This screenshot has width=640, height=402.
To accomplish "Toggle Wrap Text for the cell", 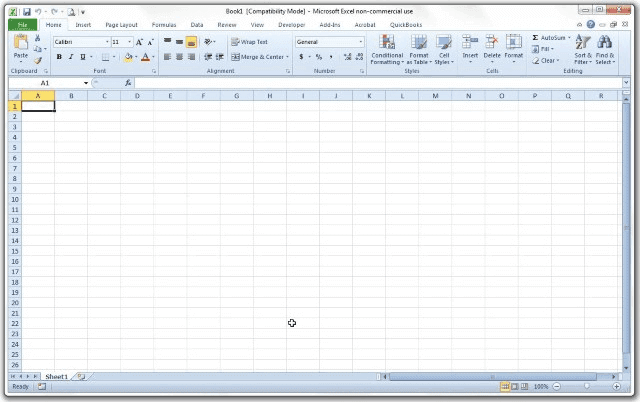I will tap(249, 42).
